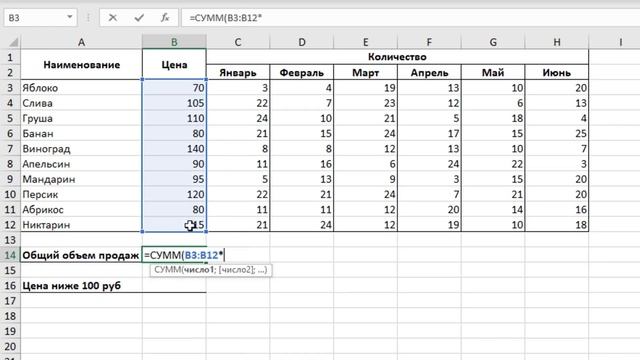Viewport: 640px width, 360px height.
Task: Select column E header
Action: click(x=365, y=42)
